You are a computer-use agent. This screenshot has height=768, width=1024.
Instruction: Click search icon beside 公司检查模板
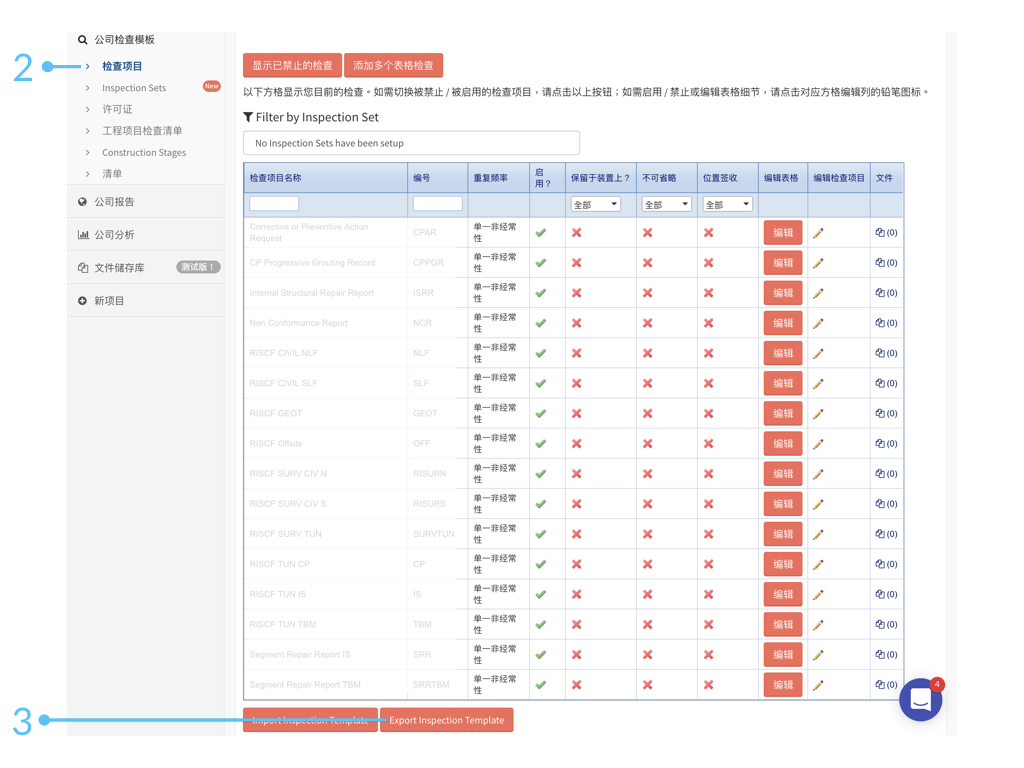click(x=82, y=40)
